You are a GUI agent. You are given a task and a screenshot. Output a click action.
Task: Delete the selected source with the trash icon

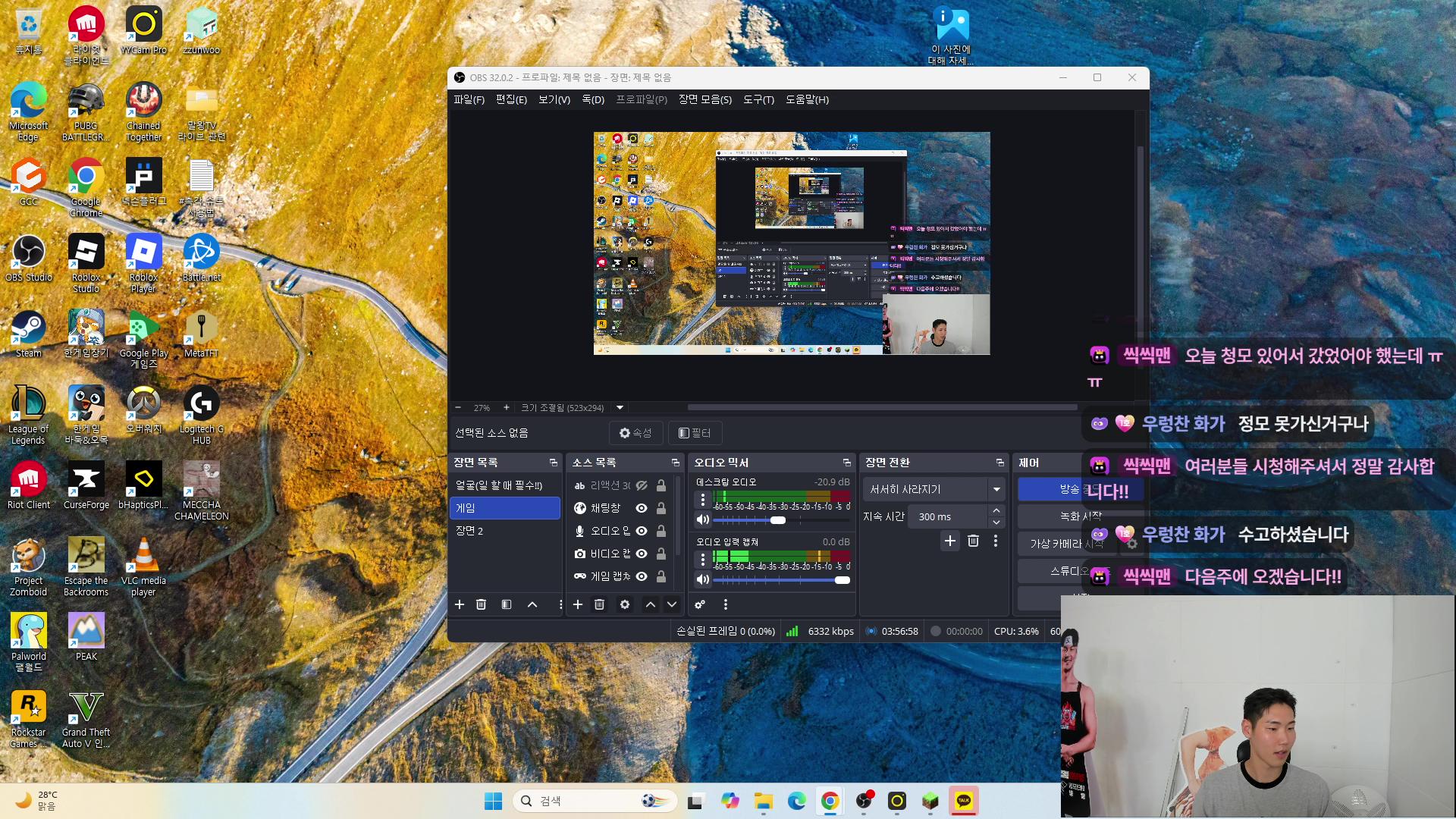[599, 604]
